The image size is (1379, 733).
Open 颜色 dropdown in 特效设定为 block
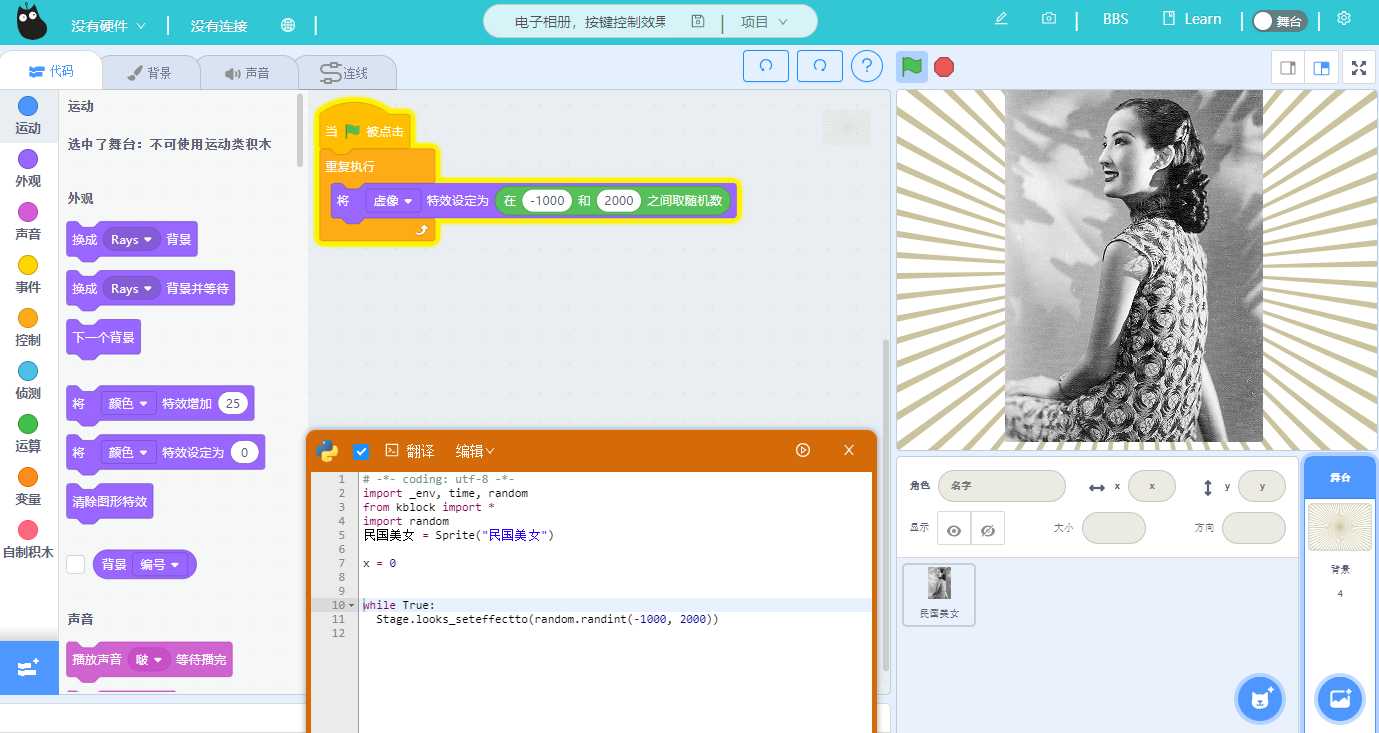point(129,452)
